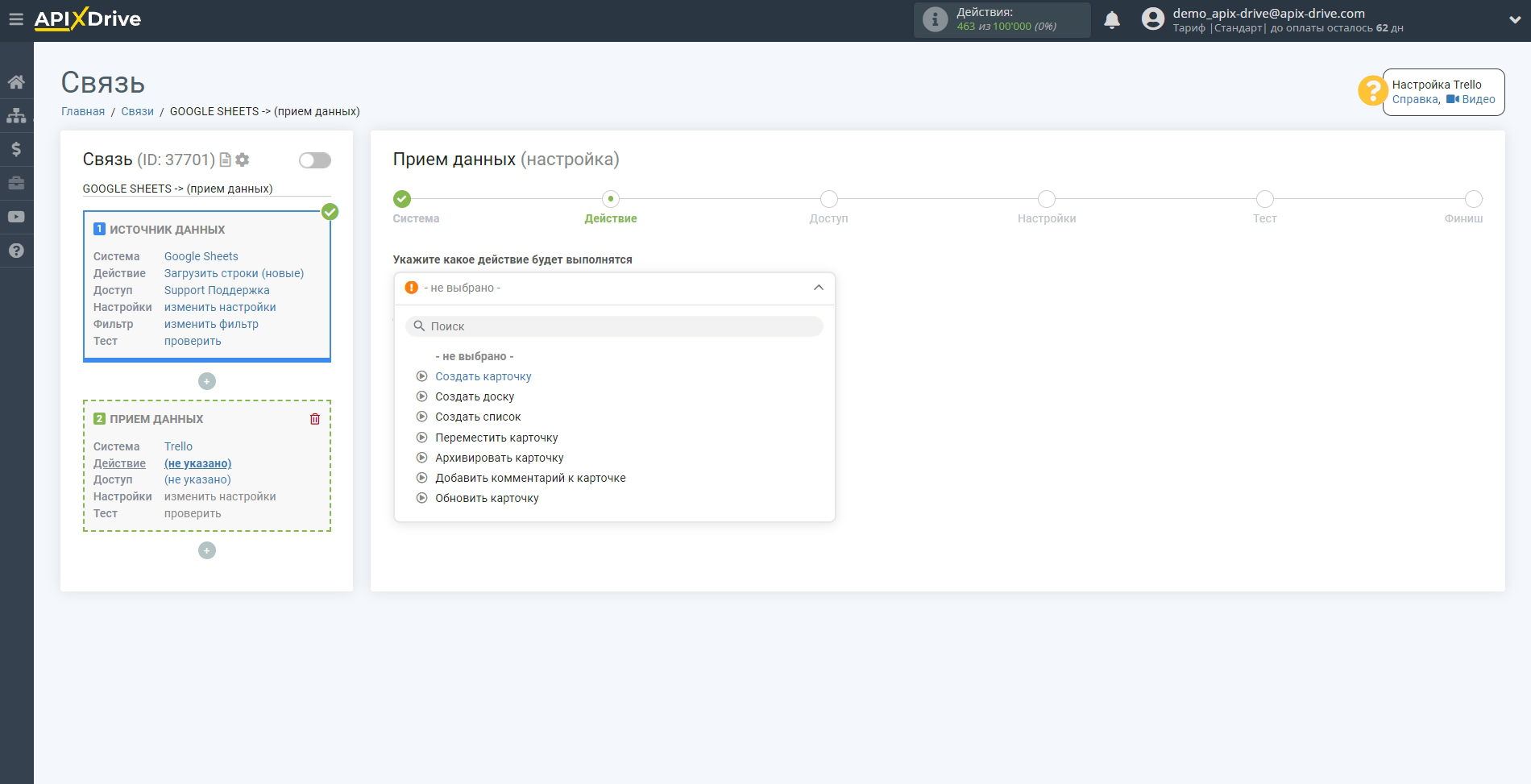Click изменить настройки in data source
This screenshot has width=1531, height=784.
tap(220, 307)
